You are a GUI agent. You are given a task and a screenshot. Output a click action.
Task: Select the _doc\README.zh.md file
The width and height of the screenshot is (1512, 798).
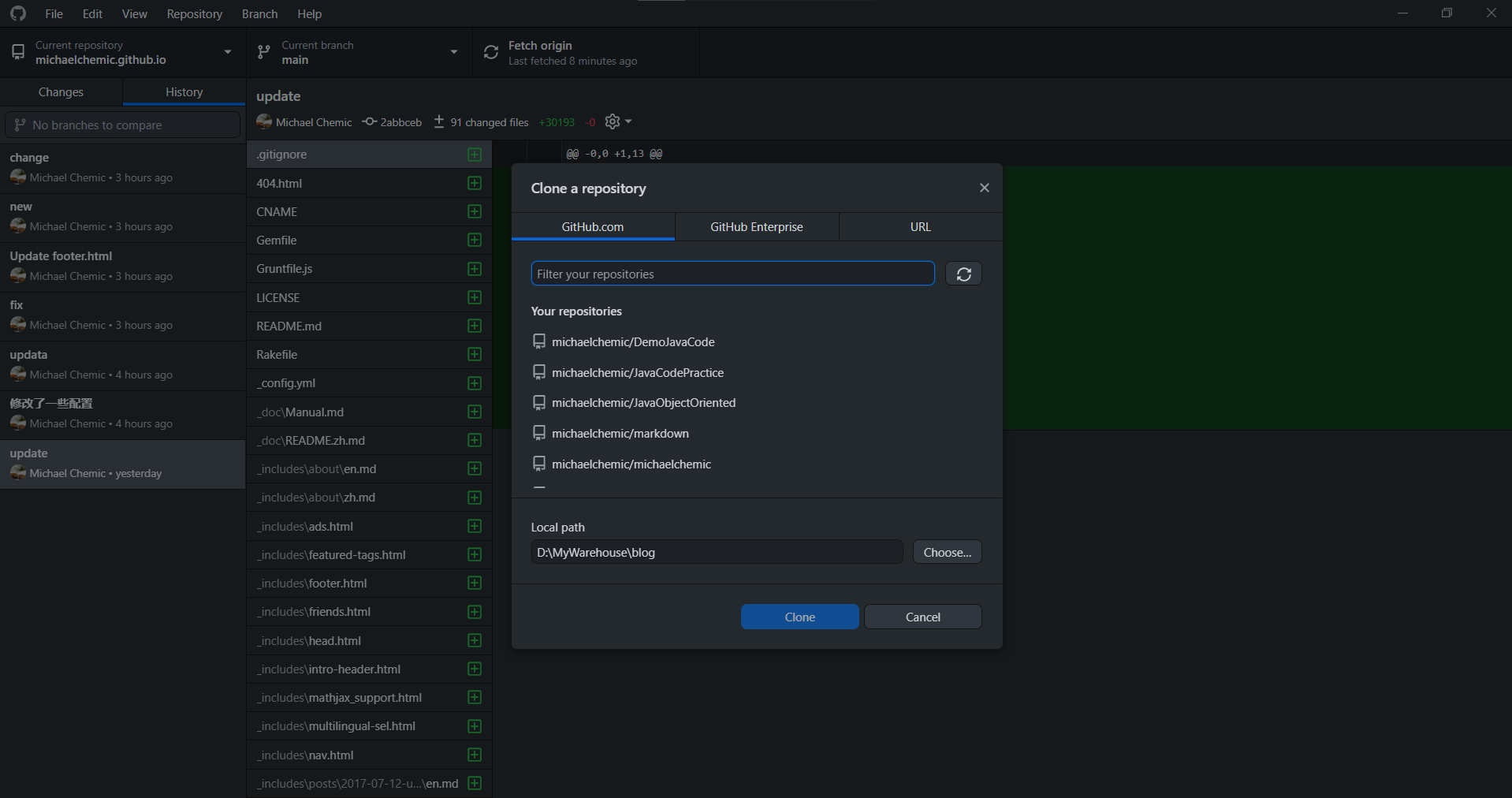pyautogui.click(x=369, y=440)
